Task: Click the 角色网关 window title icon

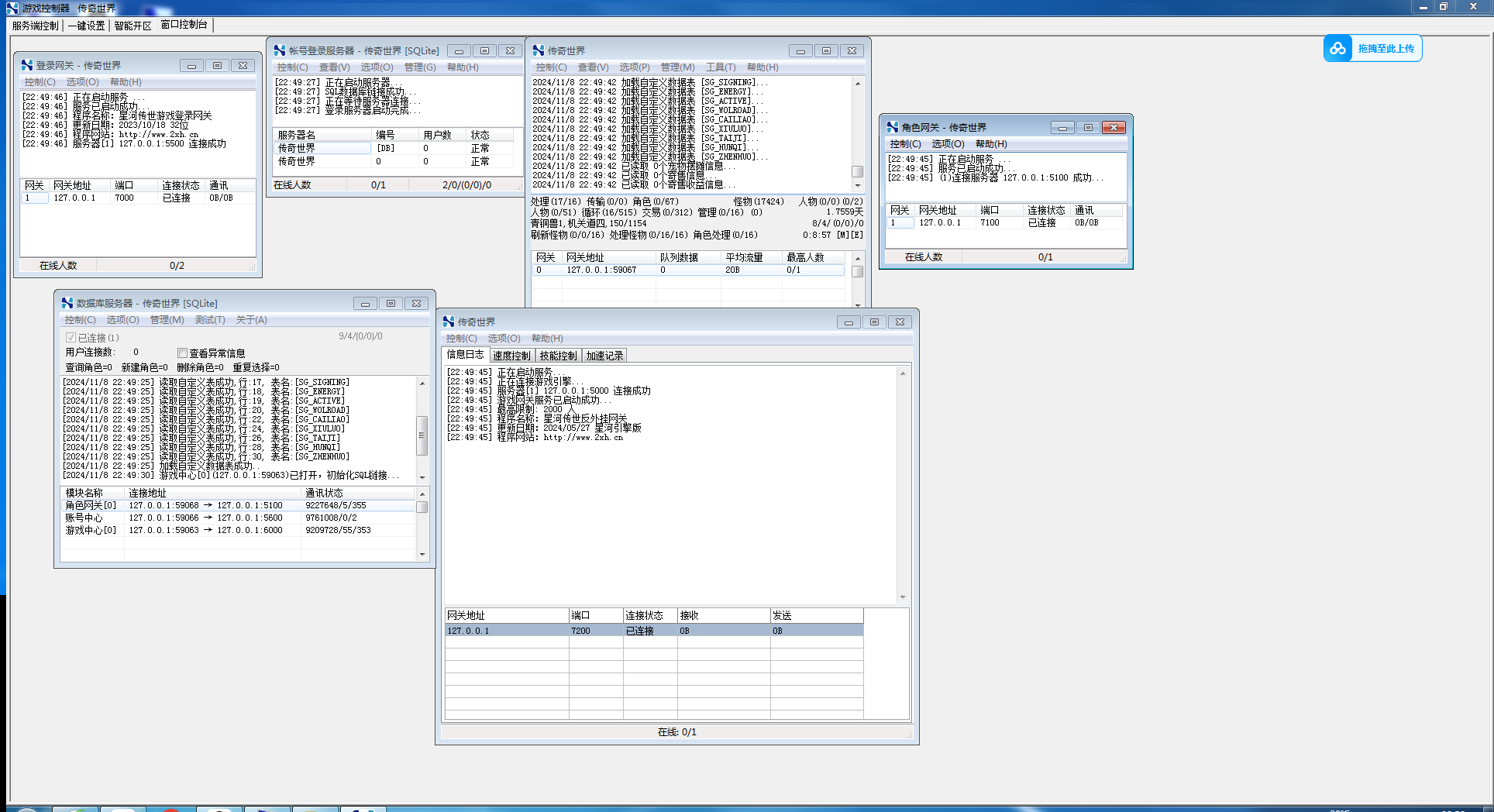Action: (x=893, y=127)
